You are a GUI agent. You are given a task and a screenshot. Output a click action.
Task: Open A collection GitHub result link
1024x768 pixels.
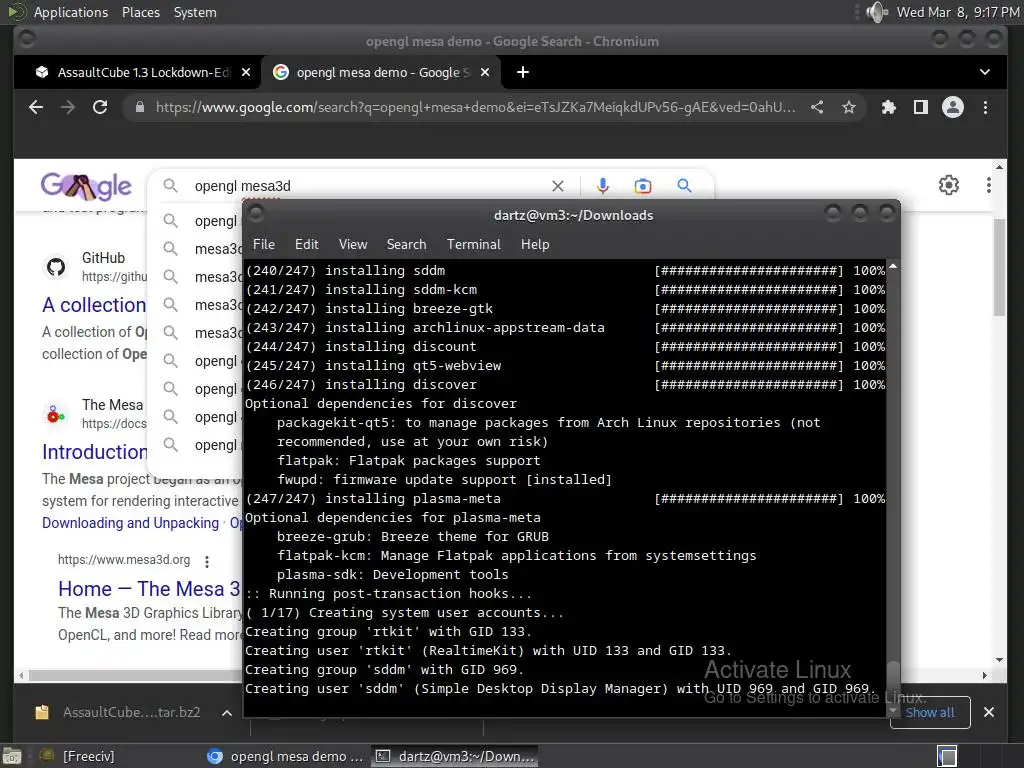click(94, 305)
